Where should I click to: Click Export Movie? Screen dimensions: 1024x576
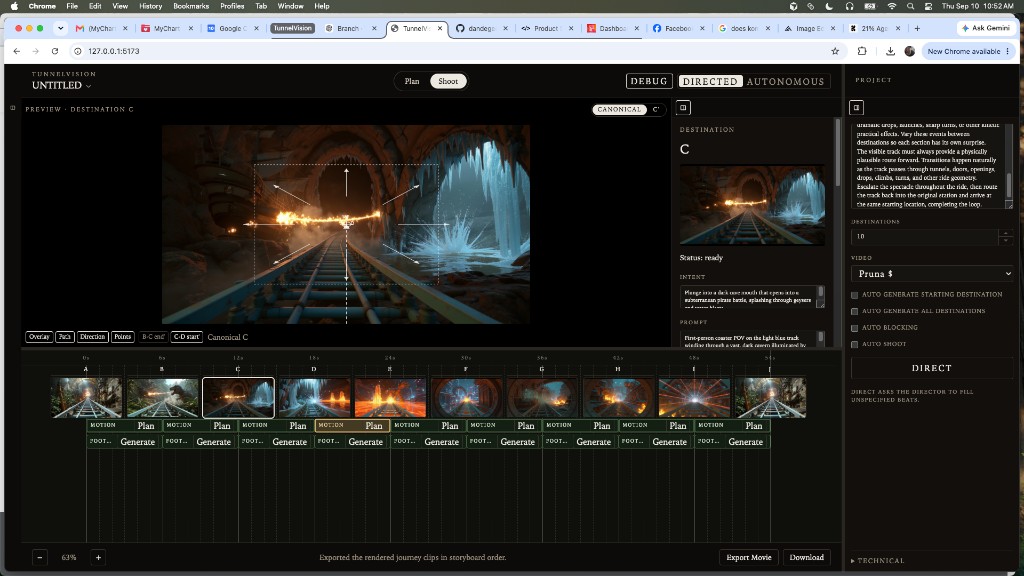pos(748,558)
